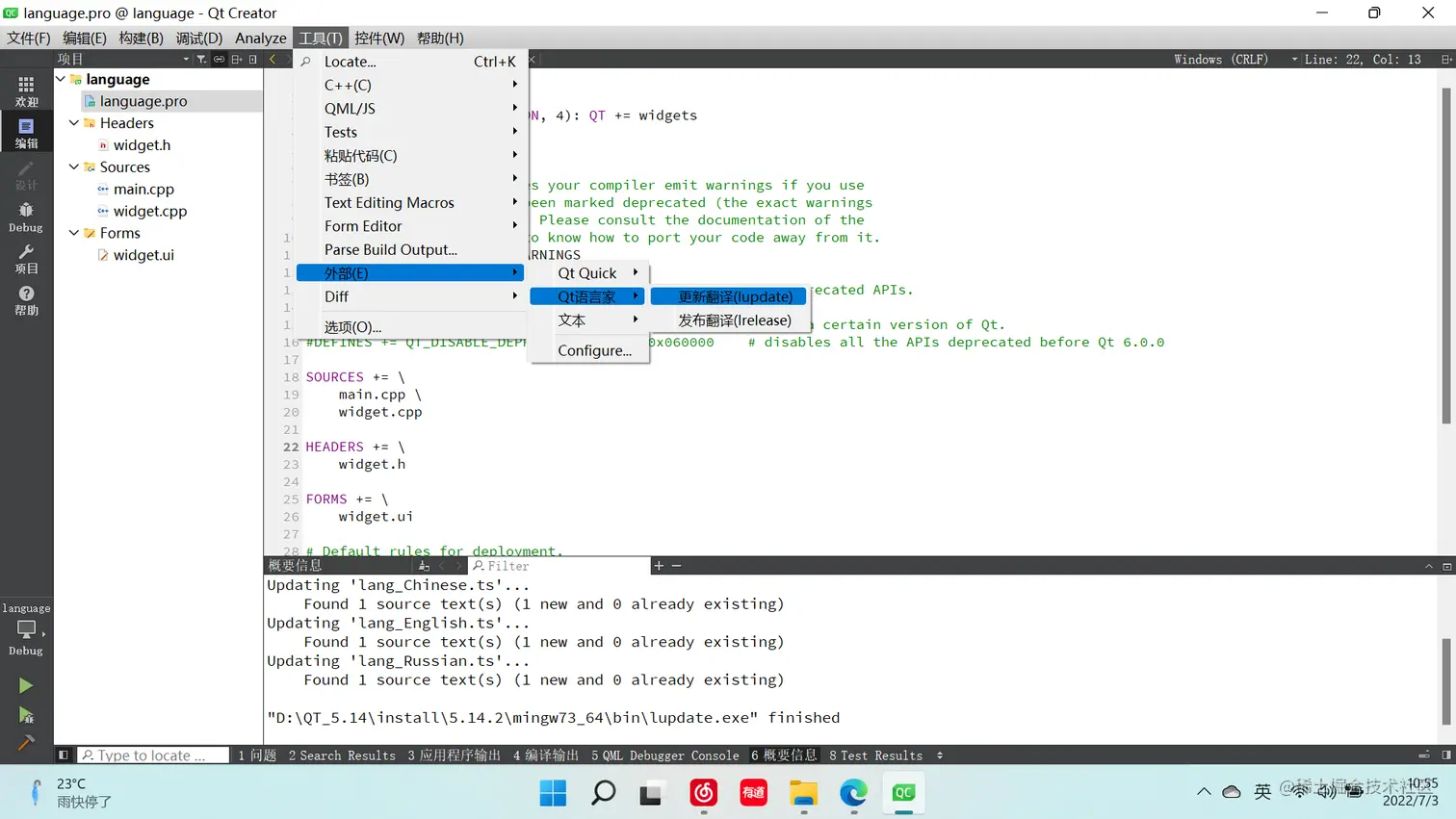Switch to the 3 应用程序输出 tab
The width and height of the screenshot is (1456, 819).
coord(455,755)
